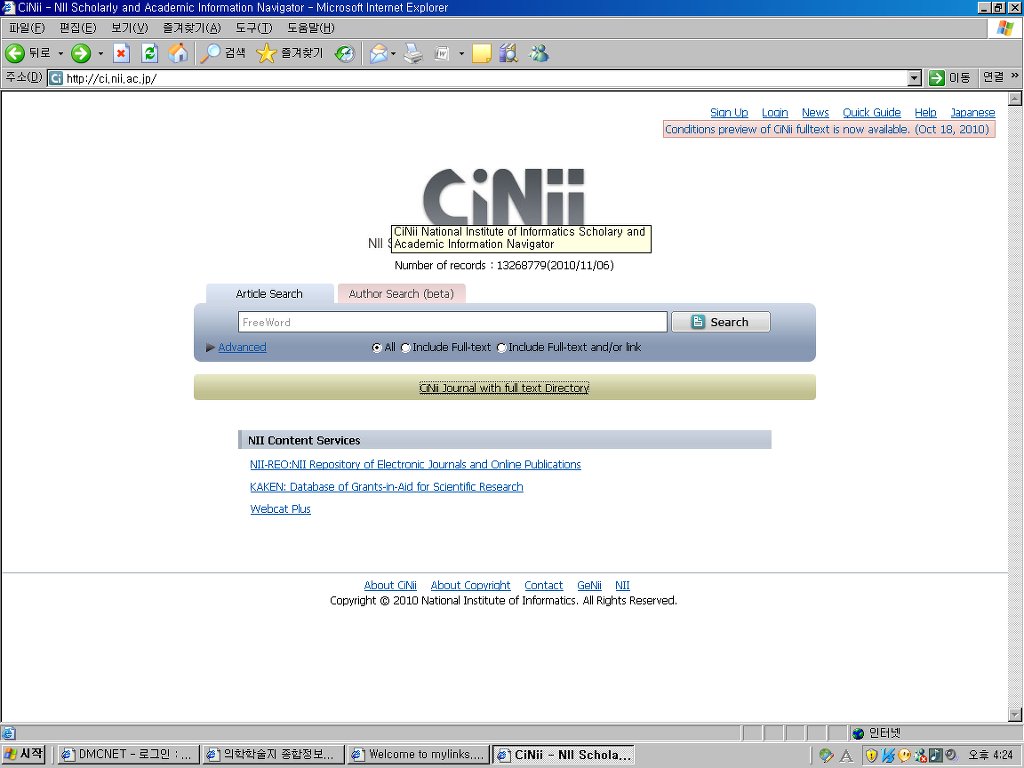The image size is (1024, 768).
Task: Open the GeNii footer link
Action: click(589, 585)
